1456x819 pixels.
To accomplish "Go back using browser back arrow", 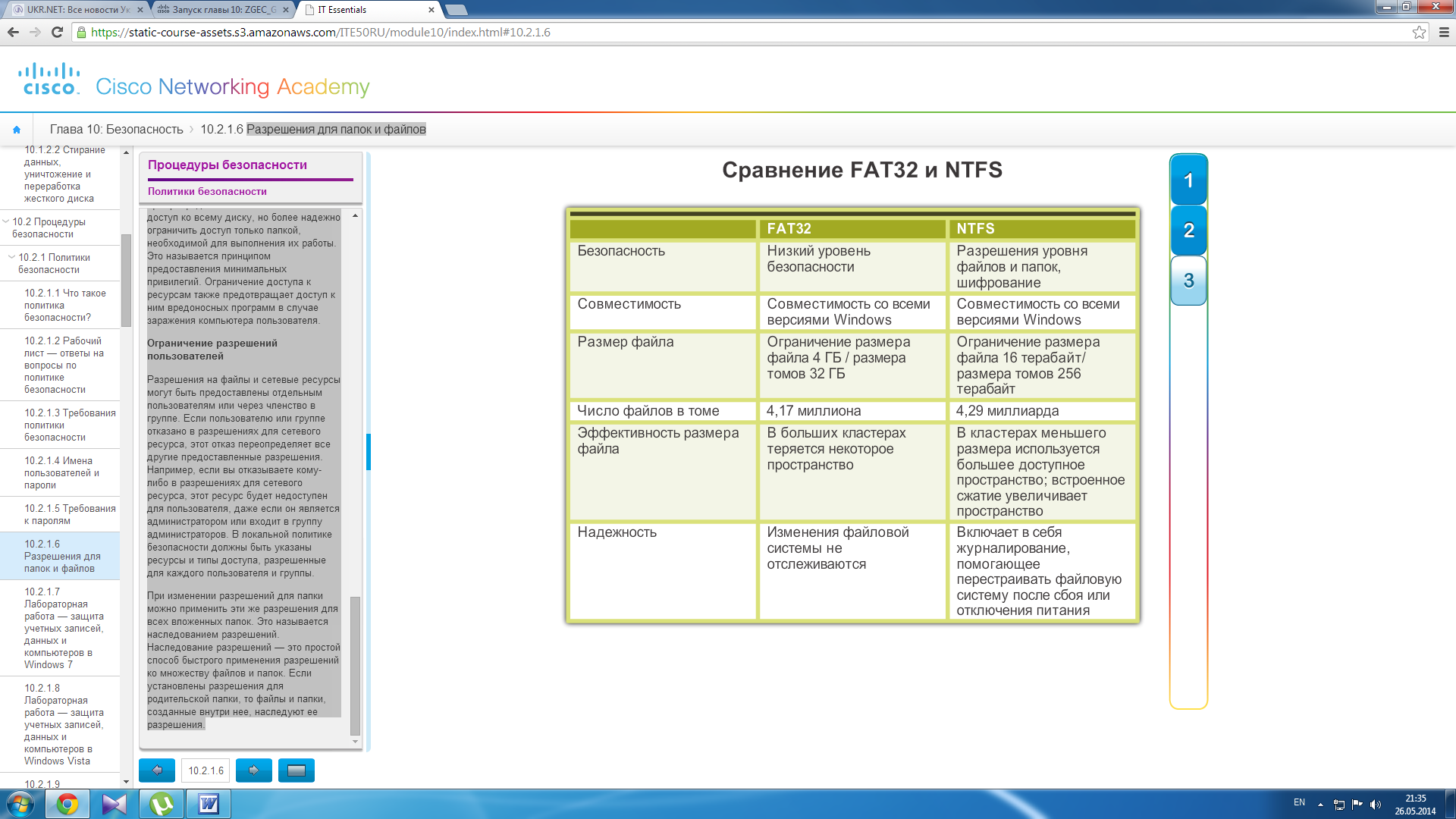I will coord(13,32).
